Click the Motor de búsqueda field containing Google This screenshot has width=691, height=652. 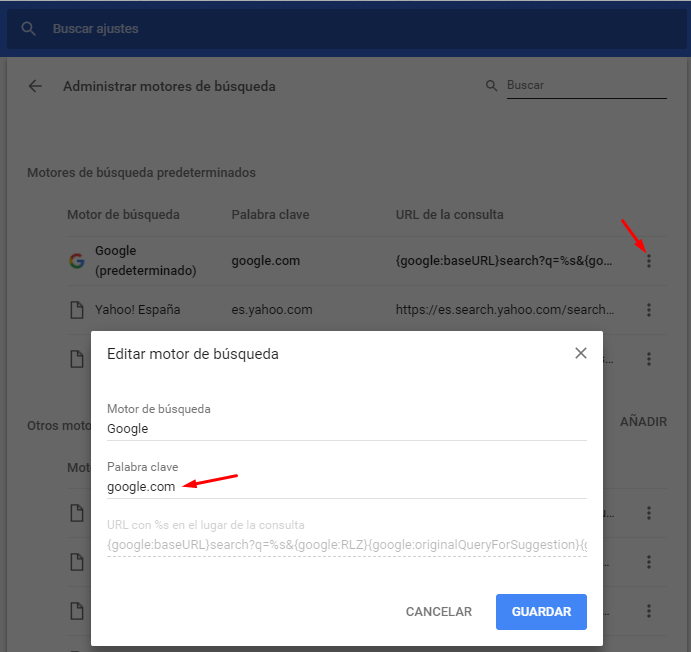pos(347,429)
